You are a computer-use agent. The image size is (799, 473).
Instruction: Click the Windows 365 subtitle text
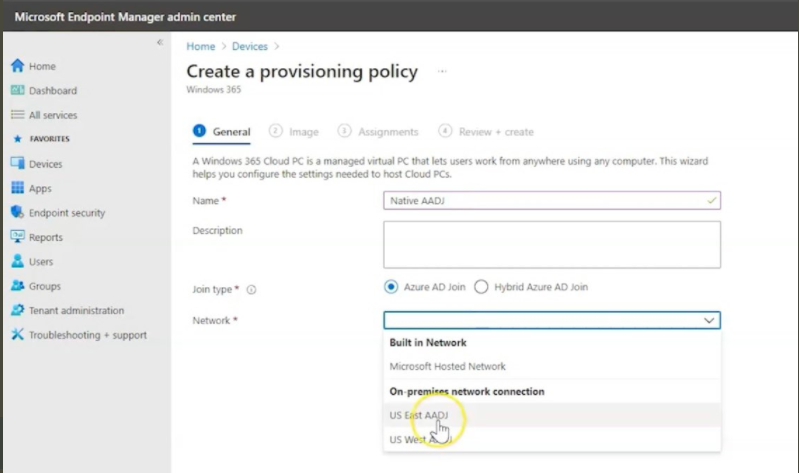[x=214, y=90]
